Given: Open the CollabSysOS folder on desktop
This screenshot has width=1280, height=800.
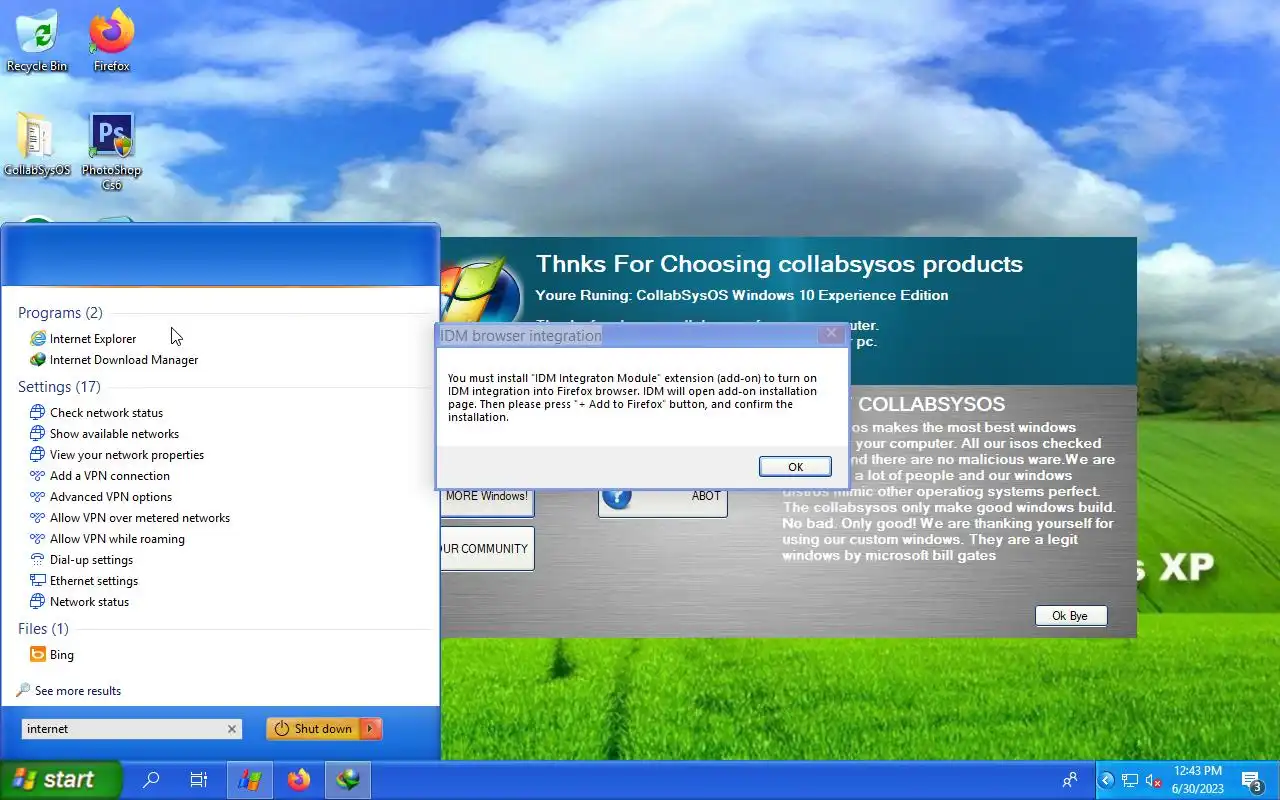Looking at the screenshot, I should (x=37, y=145).
